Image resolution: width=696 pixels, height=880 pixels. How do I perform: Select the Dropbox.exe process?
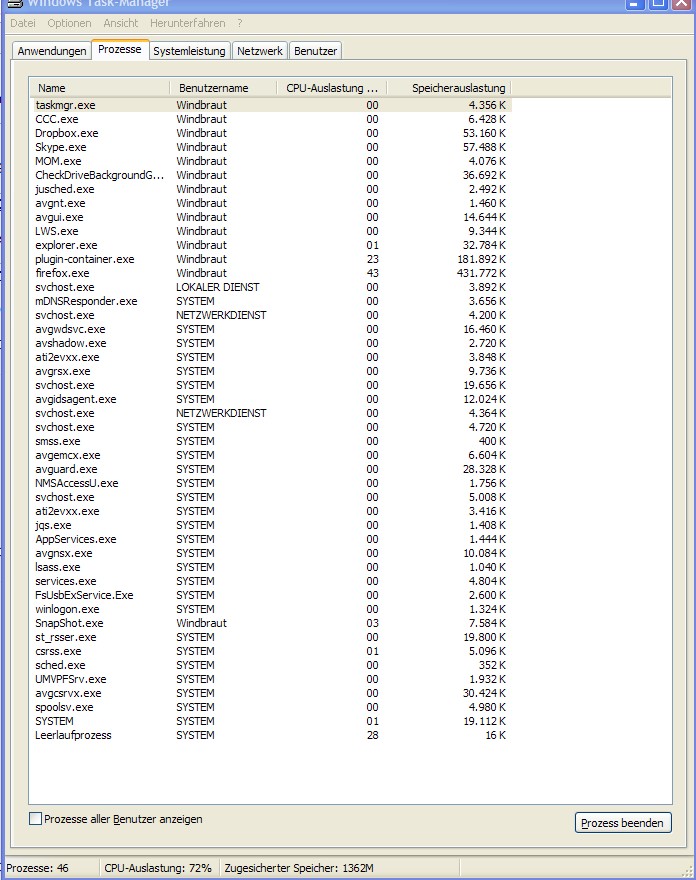click(271, 133)
